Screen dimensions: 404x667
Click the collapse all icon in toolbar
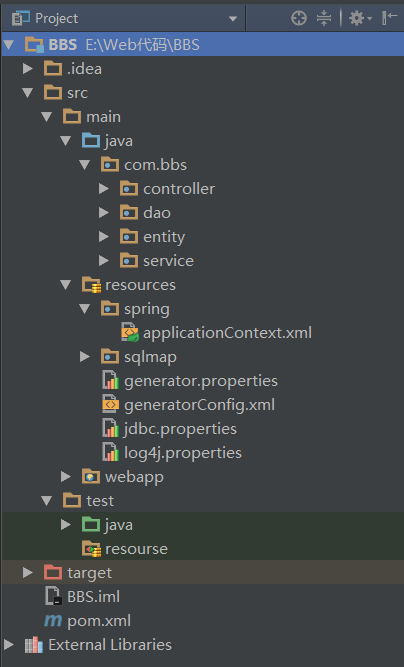[x=324, y=18]
